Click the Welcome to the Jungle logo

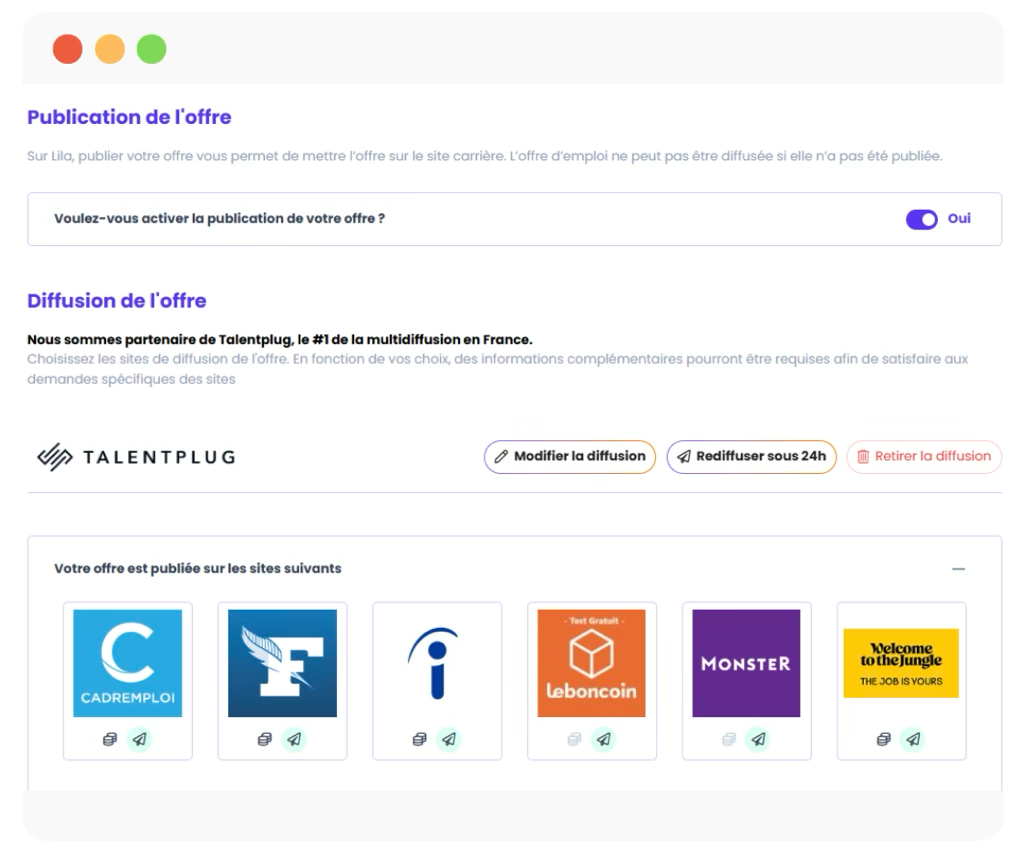point(901,663)
